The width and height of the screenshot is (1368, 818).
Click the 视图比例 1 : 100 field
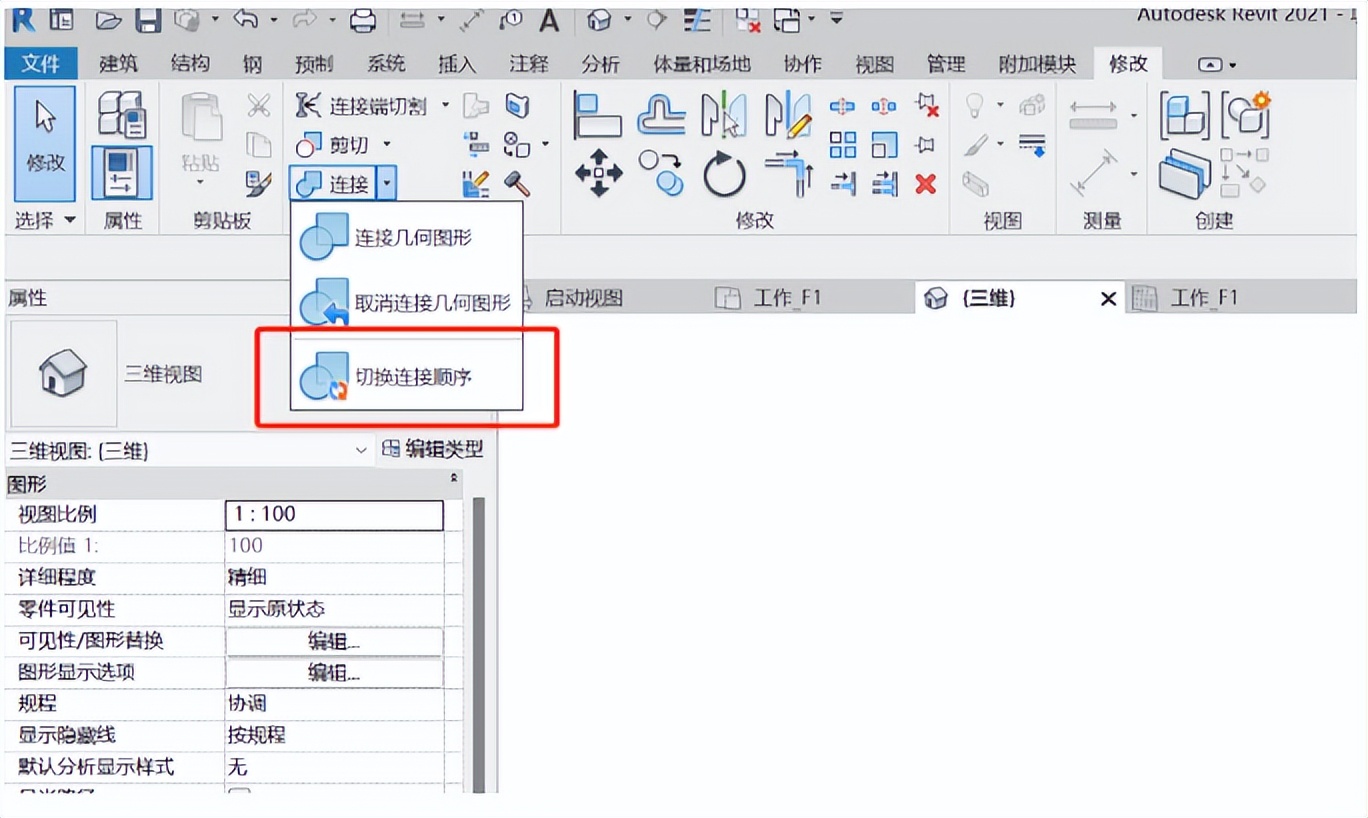[334, 514]
